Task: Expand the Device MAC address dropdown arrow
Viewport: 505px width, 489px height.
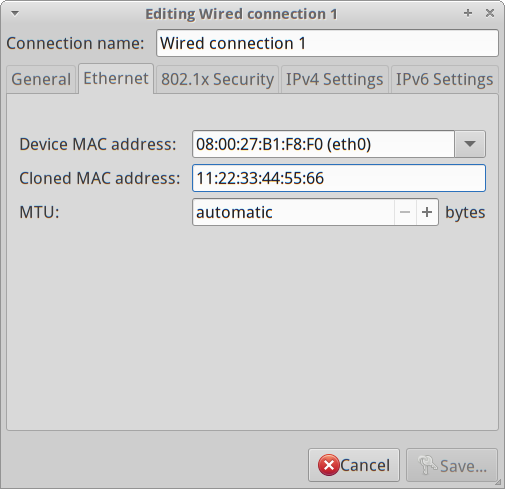Action: click(470, 144)
